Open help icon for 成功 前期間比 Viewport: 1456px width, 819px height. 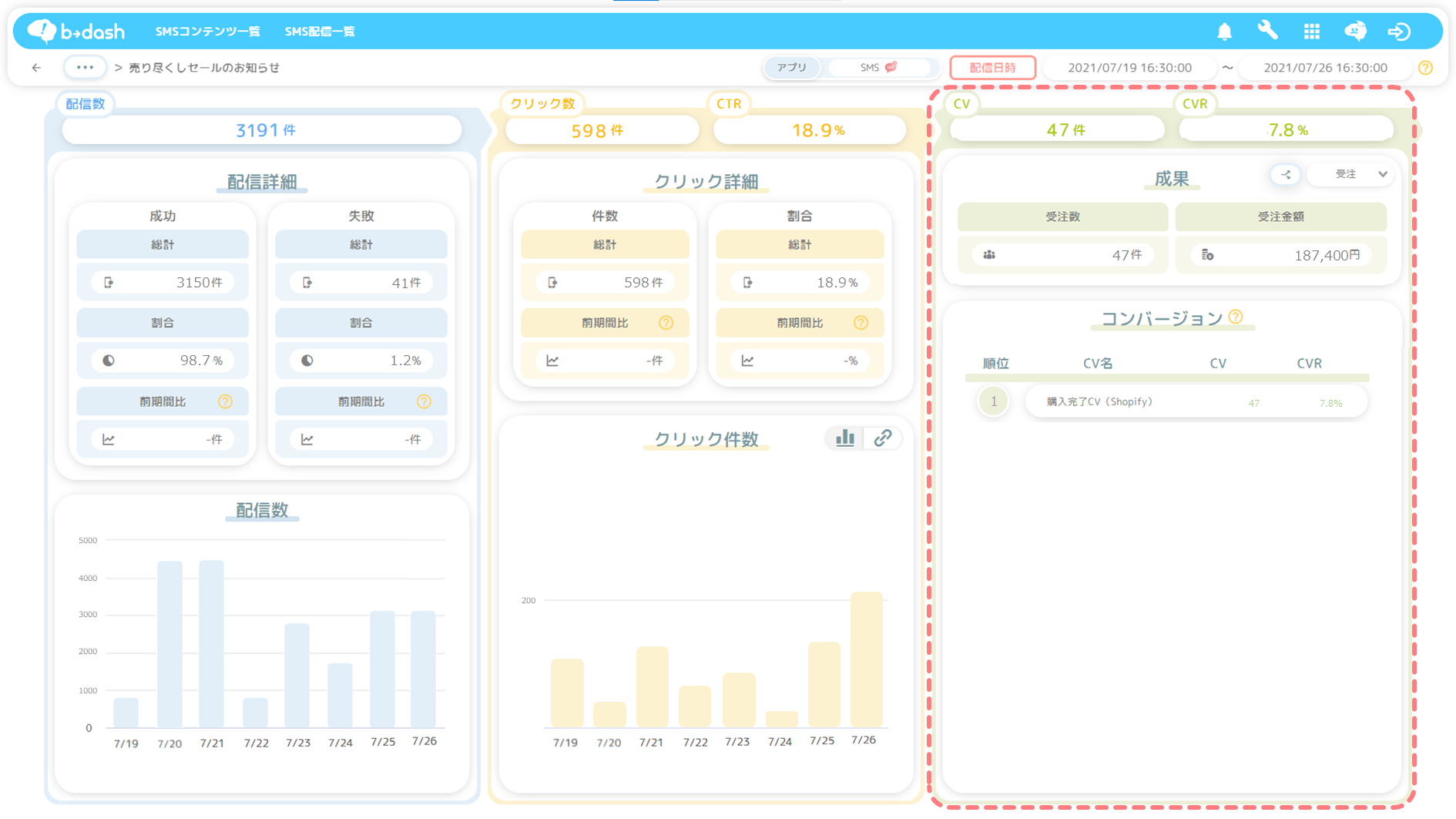pyautogui.click(x=225, y=401)
